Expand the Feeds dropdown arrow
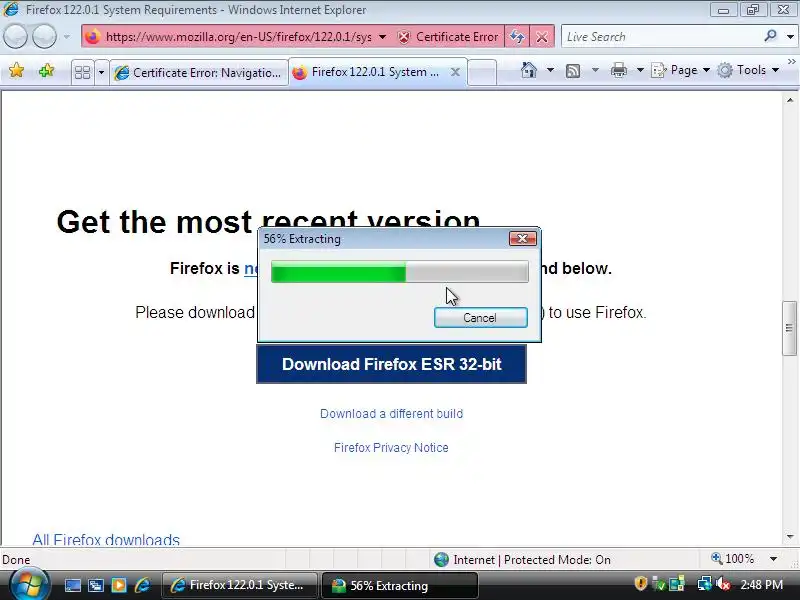This screenshot has height=600, width=800. 595,70
